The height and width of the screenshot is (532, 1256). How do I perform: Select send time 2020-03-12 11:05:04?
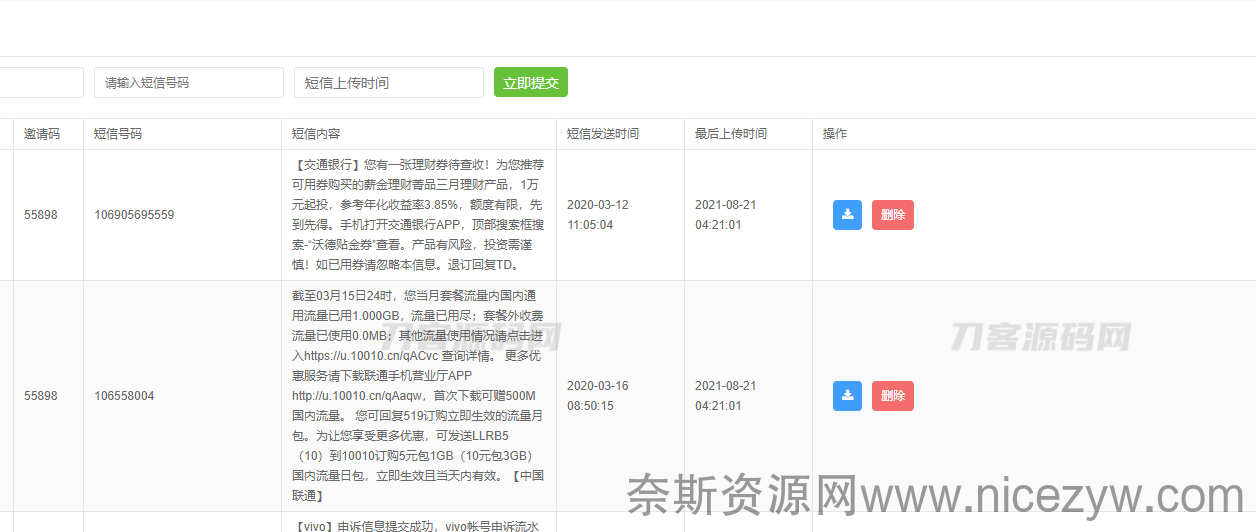click(x=597, y=215)
